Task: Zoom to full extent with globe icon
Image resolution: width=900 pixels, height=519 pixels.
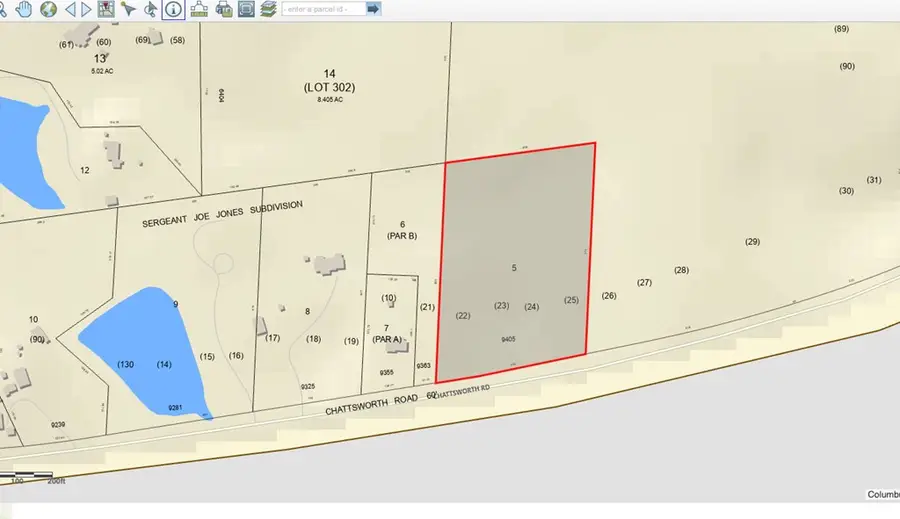Action: [x=48, y=9]
